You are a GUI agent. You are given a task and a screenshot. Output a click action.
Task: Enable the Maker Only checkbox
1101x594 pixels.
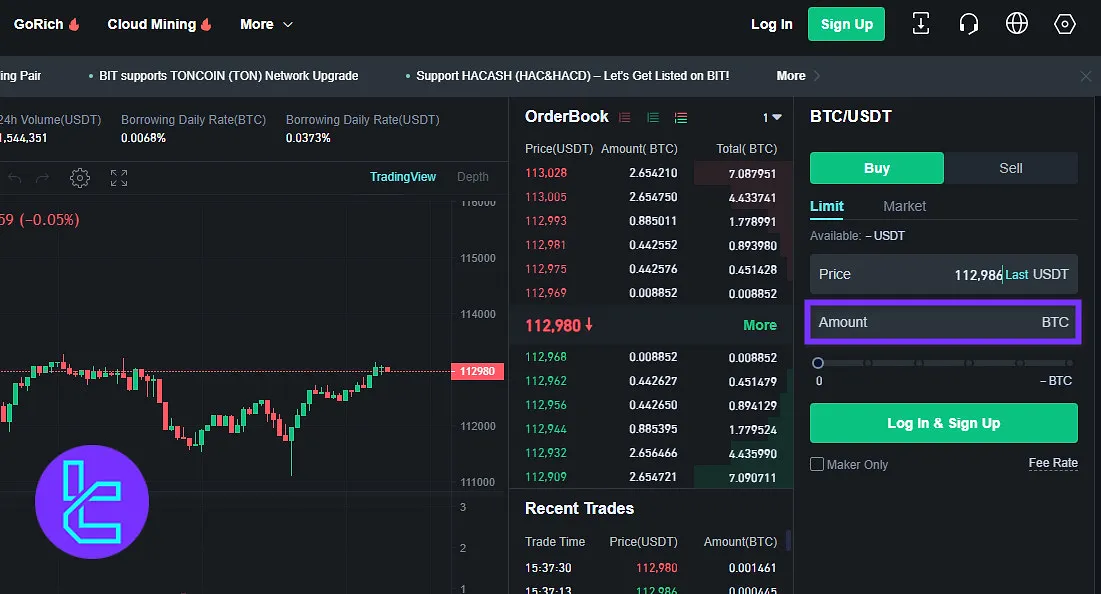point(817,464)
